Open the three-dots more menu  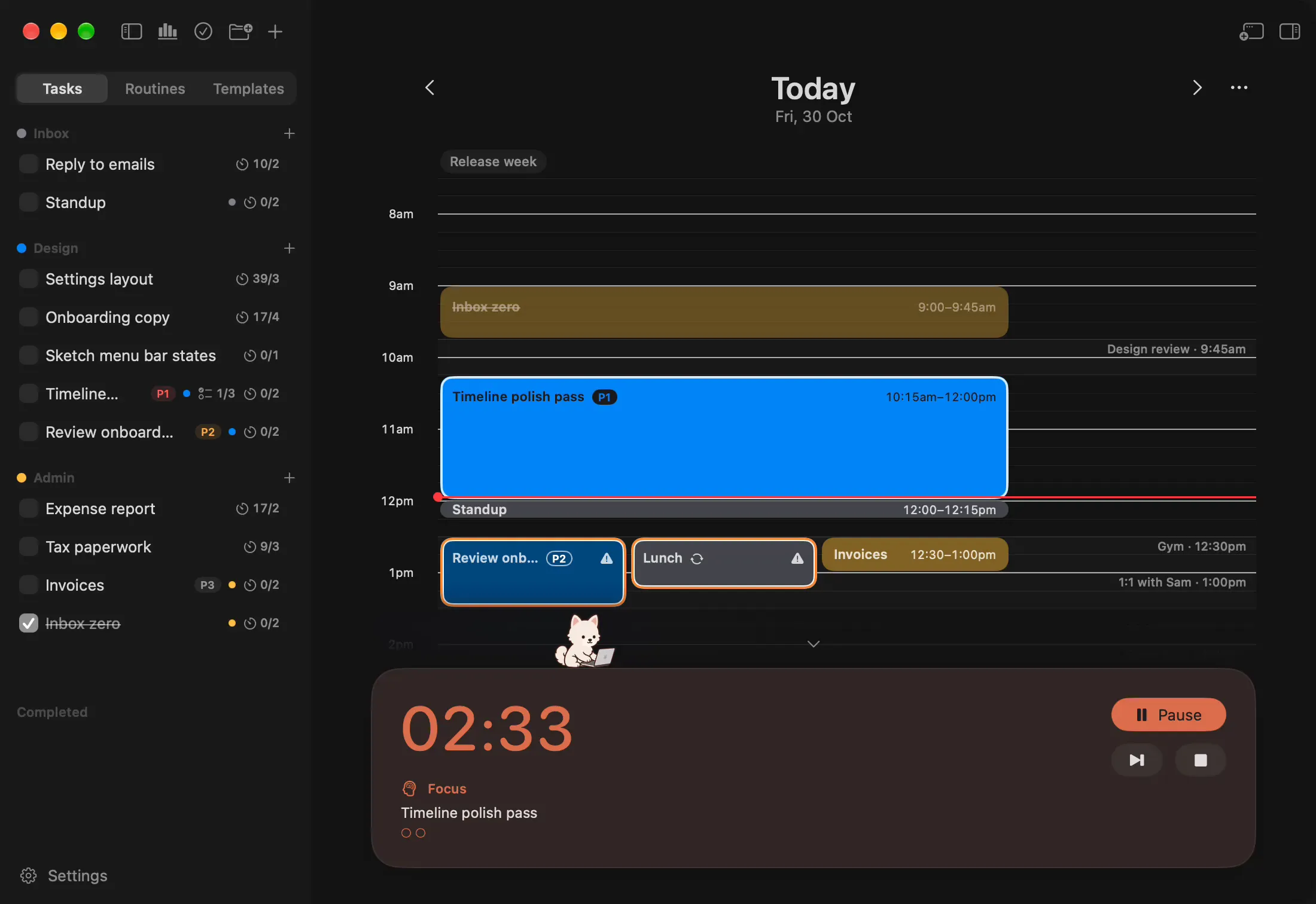1239,88
